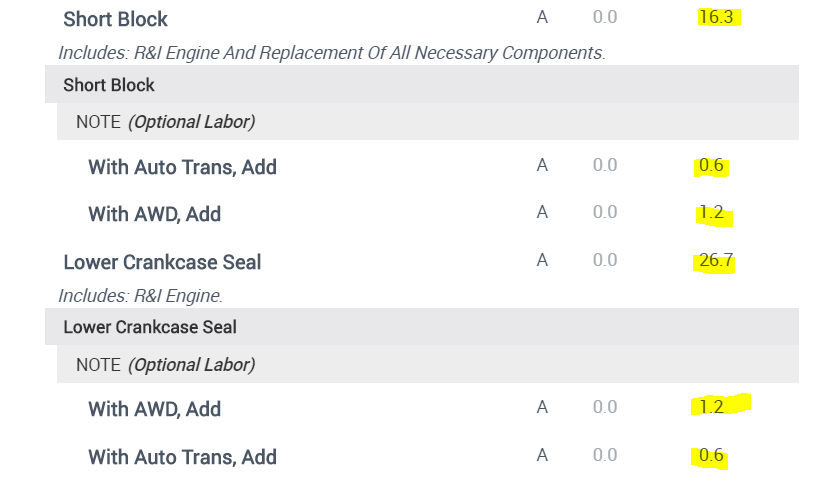The height and width of the screenshot is (490, 824).
Task: Click the 1.2 hours value in Short Block section
Action: 711,212
